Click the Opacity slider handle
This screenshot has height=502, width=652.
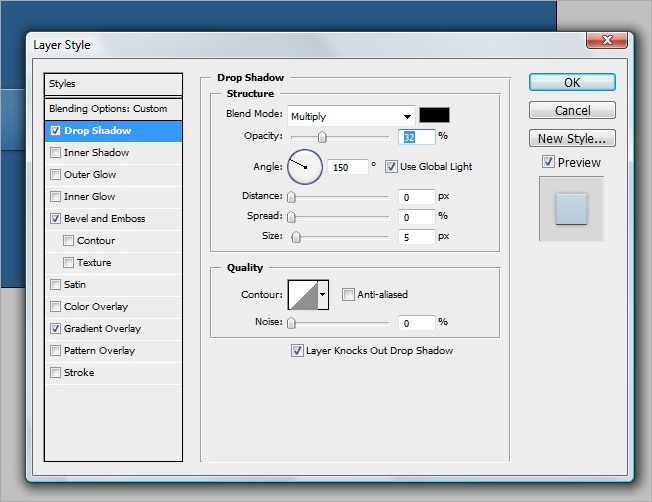pos(322,137)
